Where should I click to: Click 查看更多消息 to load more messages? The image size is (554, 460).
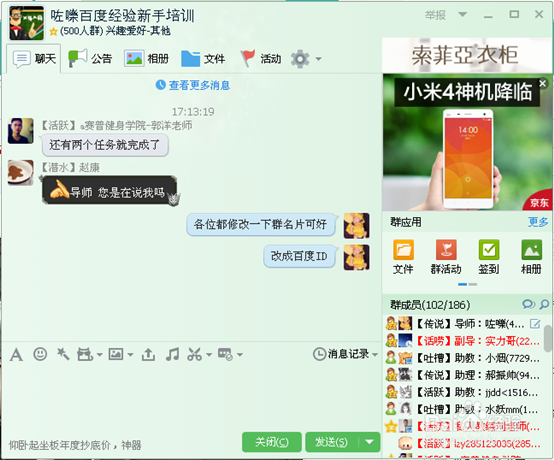click(x=193, y=85)
